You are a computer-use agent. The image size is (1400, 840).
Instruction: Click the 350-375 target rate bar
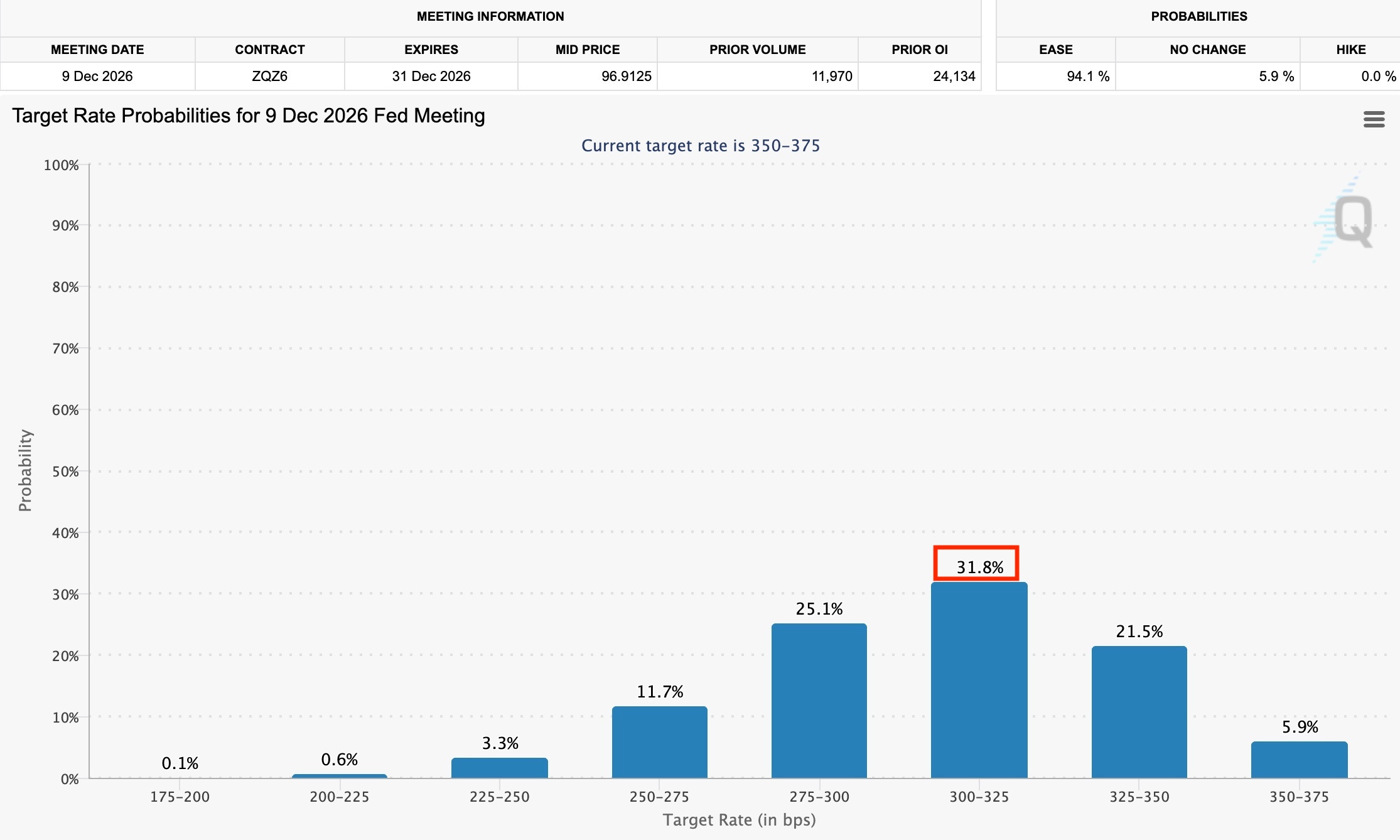[x=1299, y=760]
